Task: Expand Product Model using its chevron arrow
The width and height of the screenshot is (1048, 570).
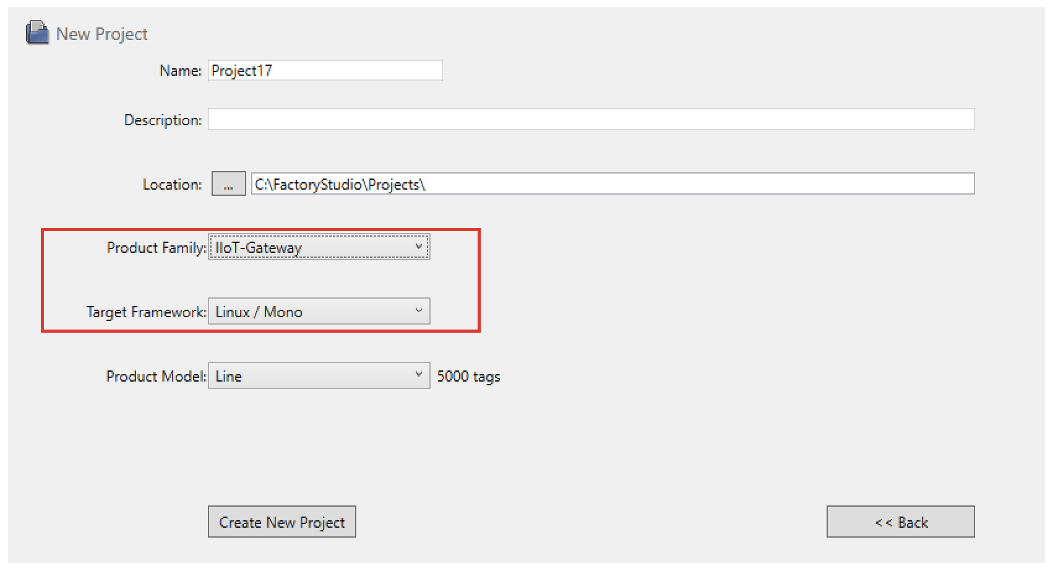Action: (x=418, y=374)
